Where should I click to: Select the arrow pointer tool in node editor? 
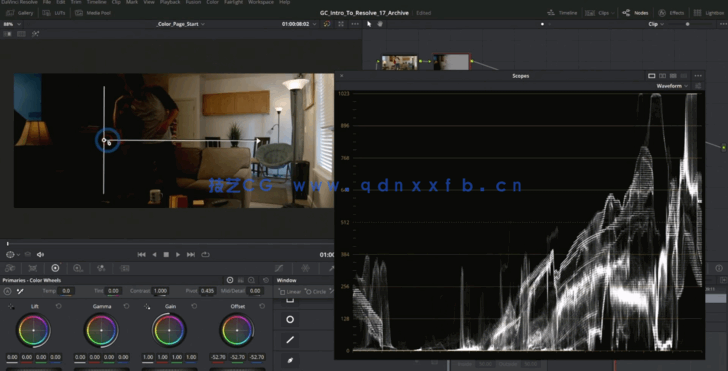point(369,24)
